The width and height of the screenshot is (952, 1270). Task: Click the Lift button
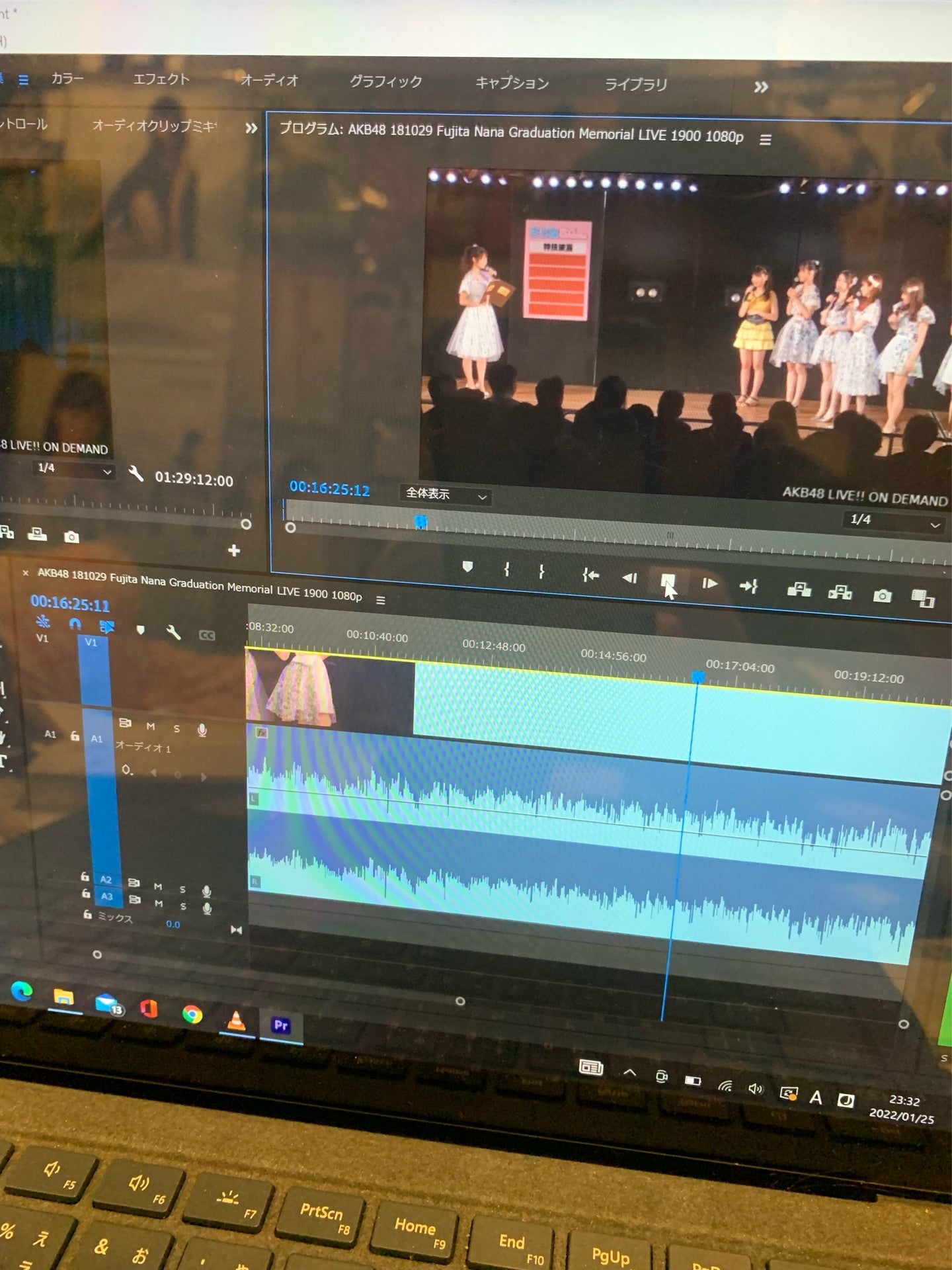799,589
